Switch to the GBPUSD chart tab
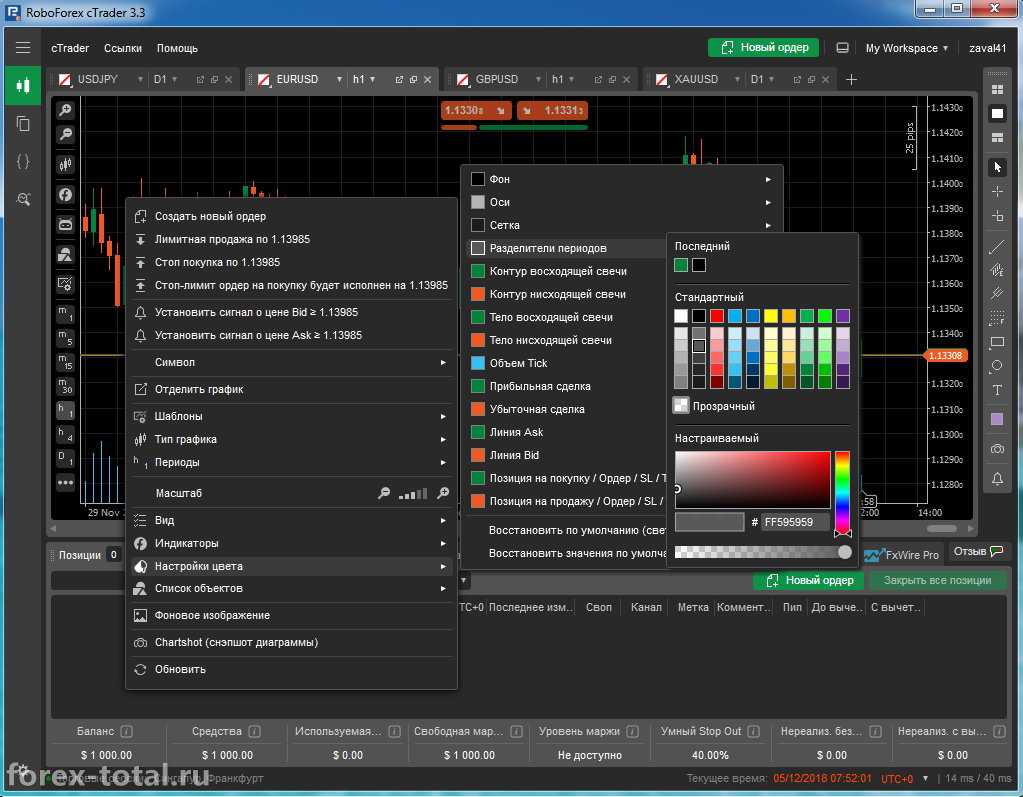This screenshot has height=797, width=1023. coord(497,79)
